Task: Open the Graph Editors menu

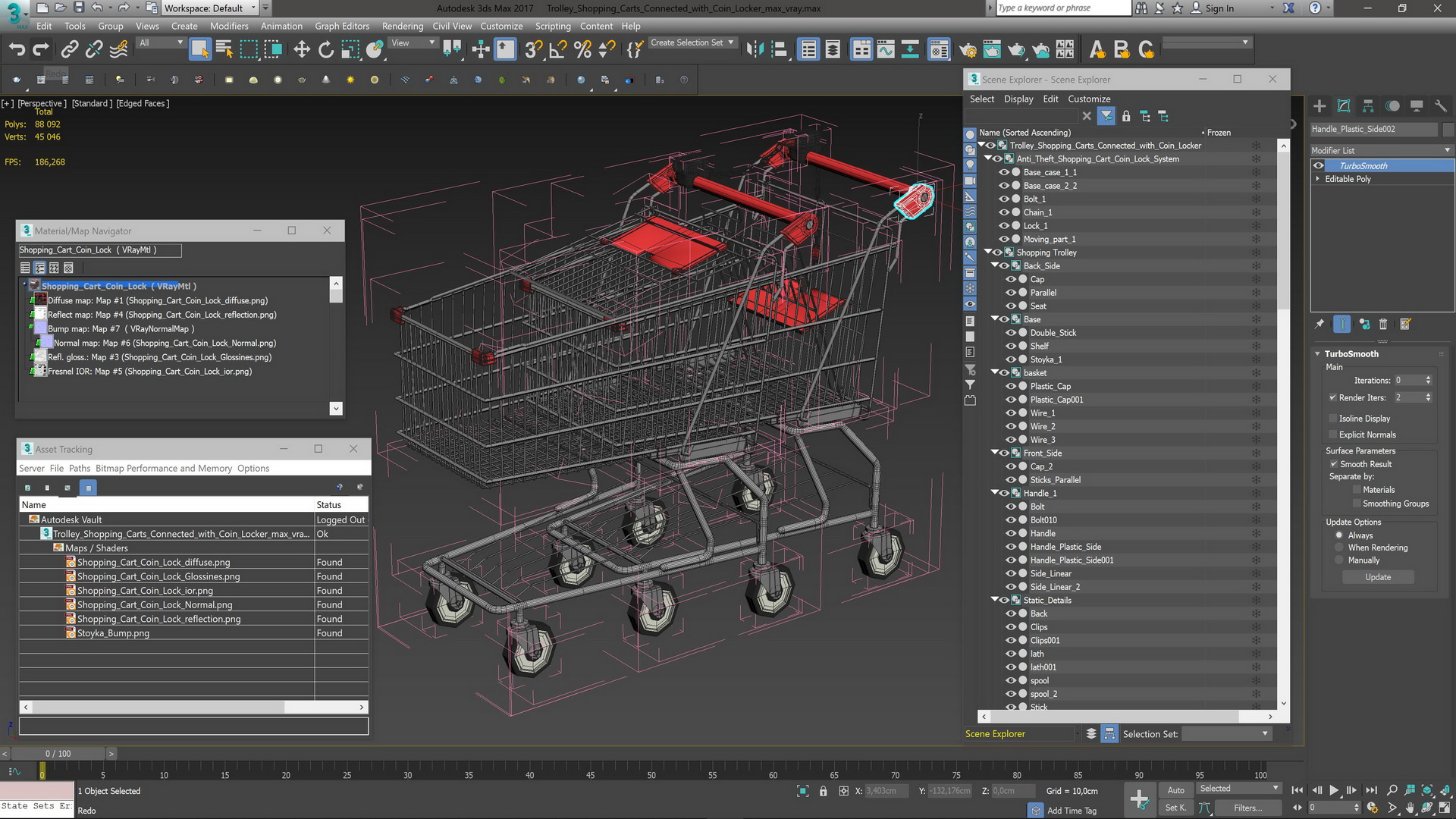Action: [x=342, y=26]
